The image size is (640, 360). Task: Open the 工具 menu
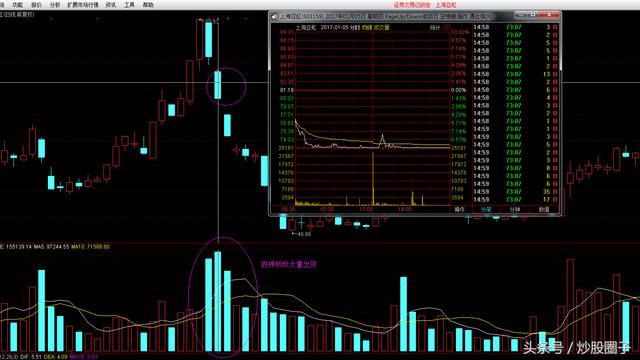pos(129,5)
